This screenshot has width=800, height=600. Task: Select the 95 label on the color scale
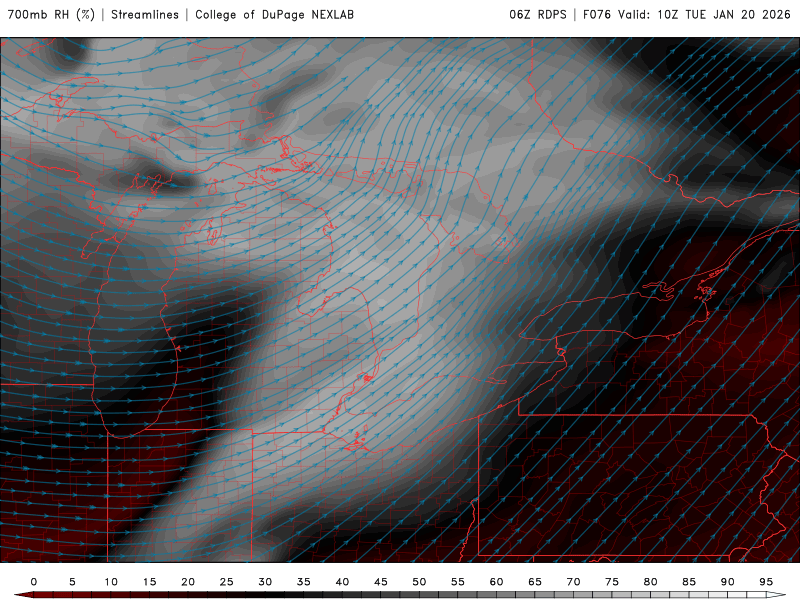point(766,582)
